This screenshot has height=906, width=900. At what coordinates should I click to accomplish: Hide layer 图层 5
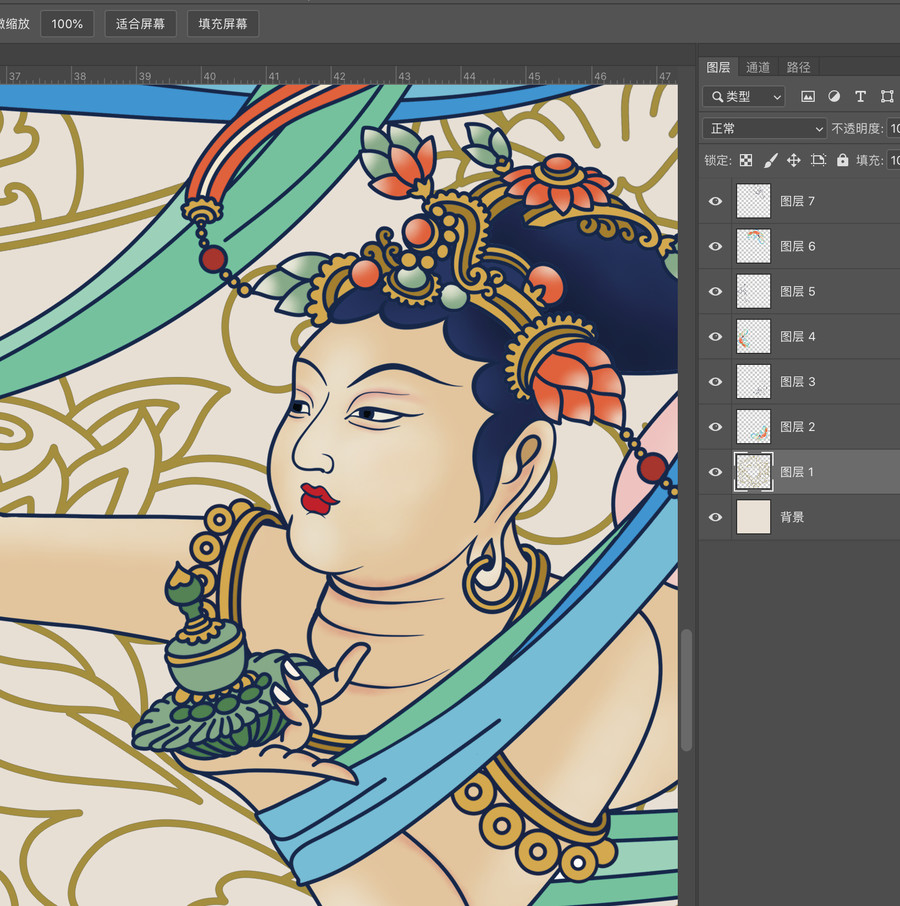pyautogui.click(x=715, y=291)
